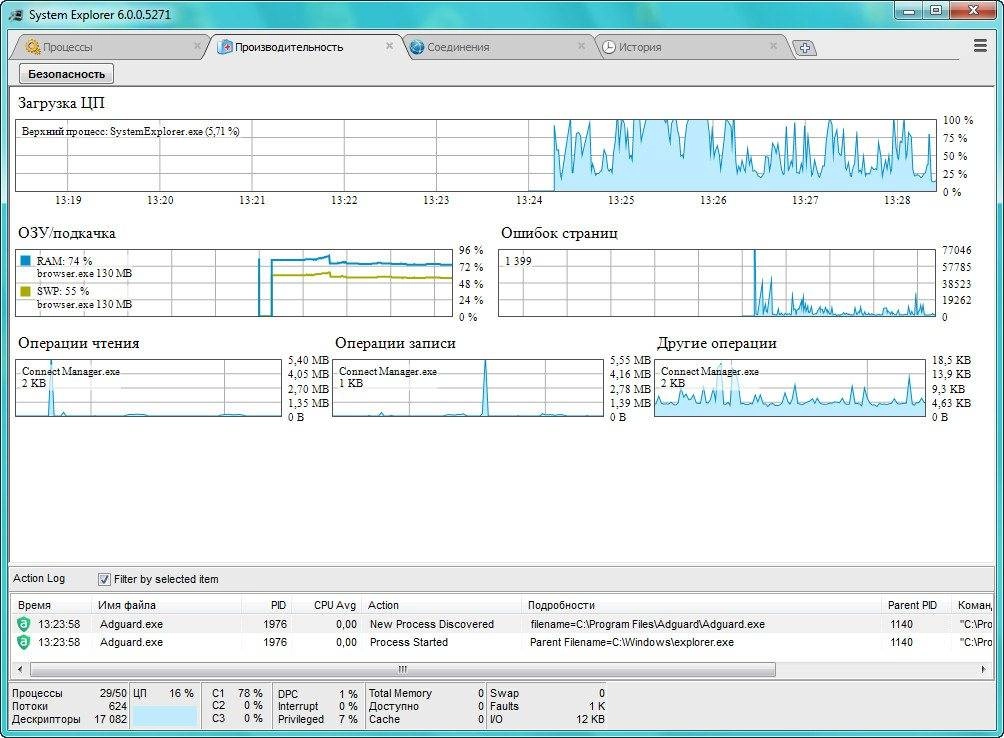The image size is (1004, 738).
Task: Click the Дескрипторы 17 082 status entry
Action: coord(69,719)
